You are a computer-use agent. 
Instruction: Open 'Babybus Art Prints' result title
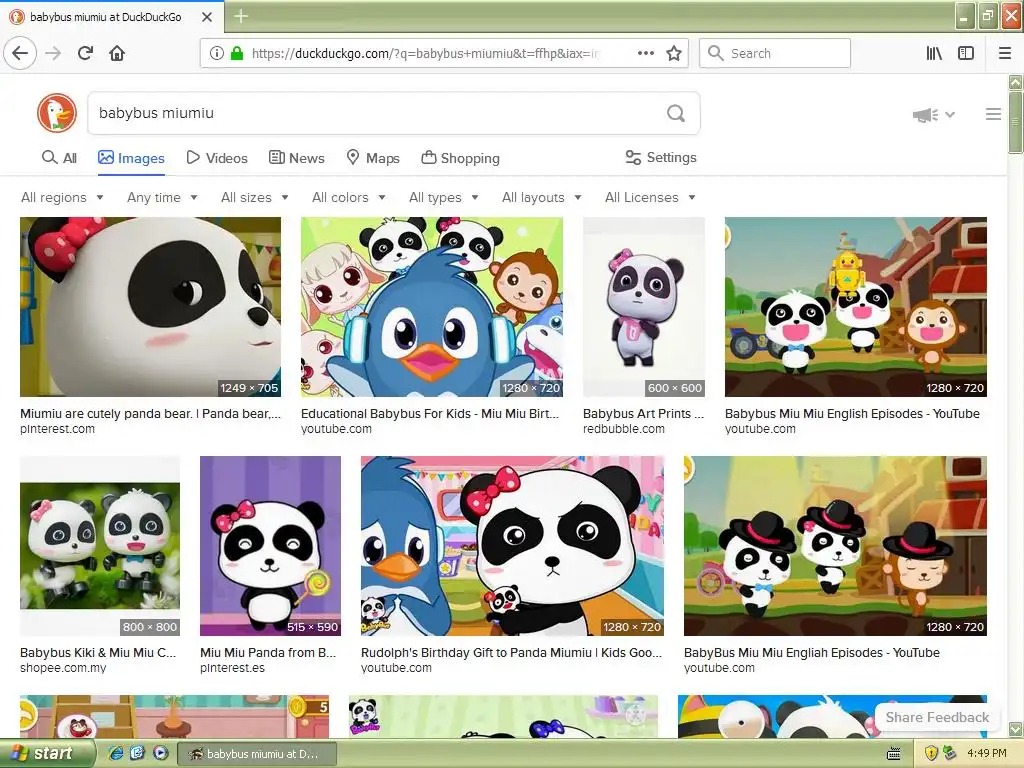[643, 413]
